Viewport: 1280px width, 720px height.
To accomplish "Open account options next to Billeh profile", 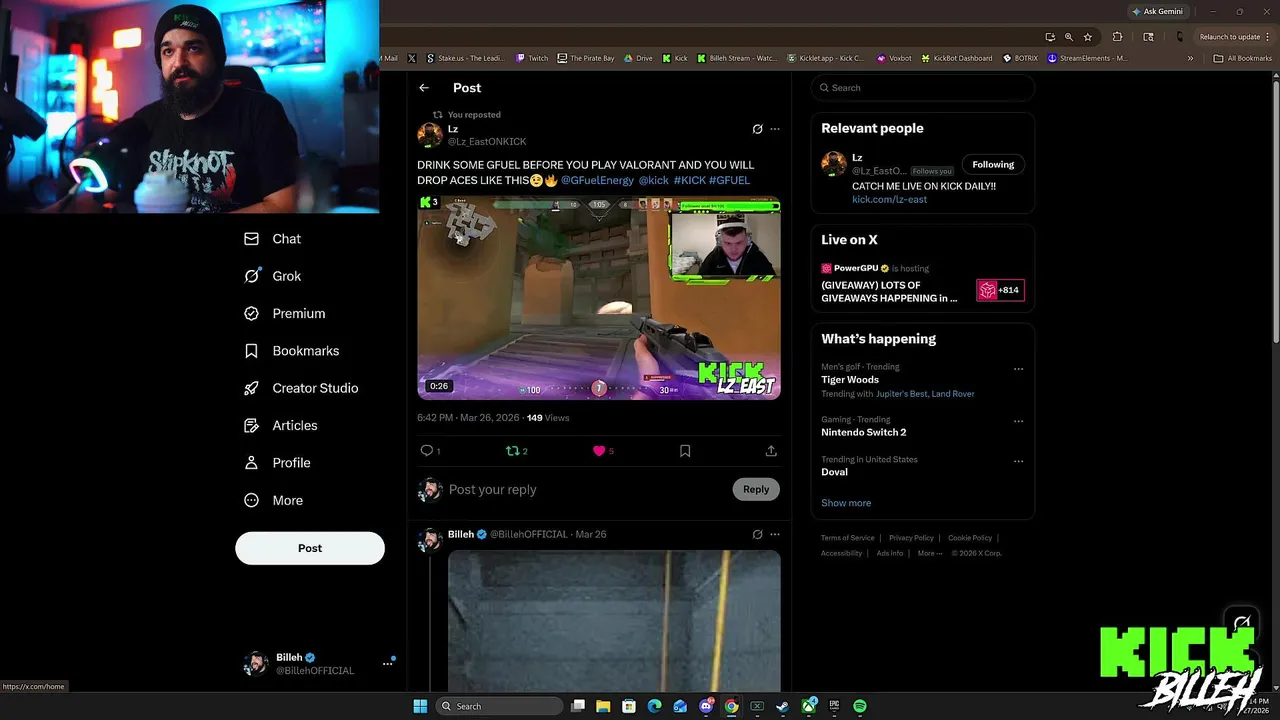I will pyautogui.click(x=387, y=663).
